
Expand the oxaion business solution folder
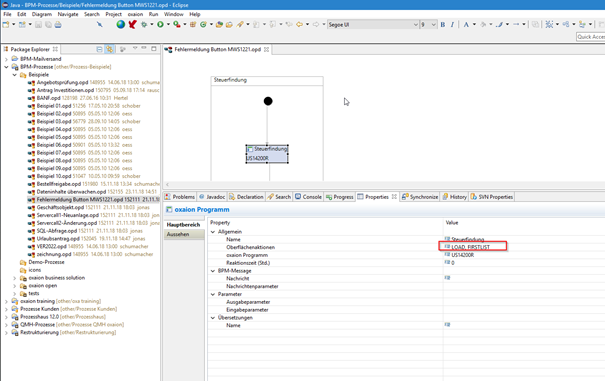[x=15, y=278]
